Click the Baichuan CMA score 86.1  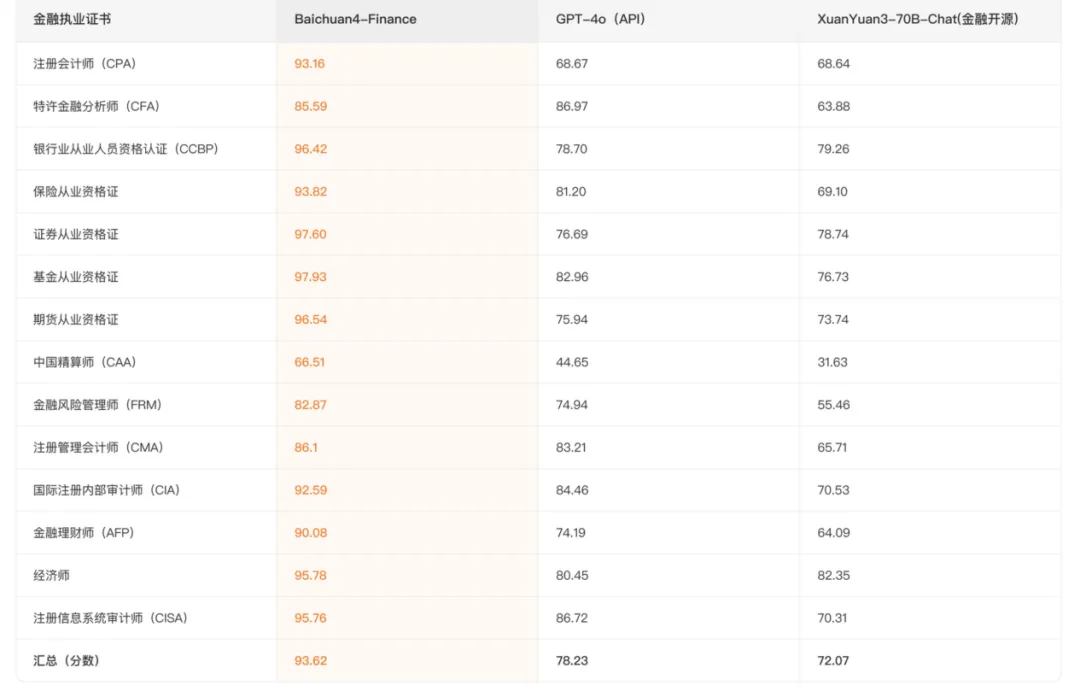coord(306,448)
